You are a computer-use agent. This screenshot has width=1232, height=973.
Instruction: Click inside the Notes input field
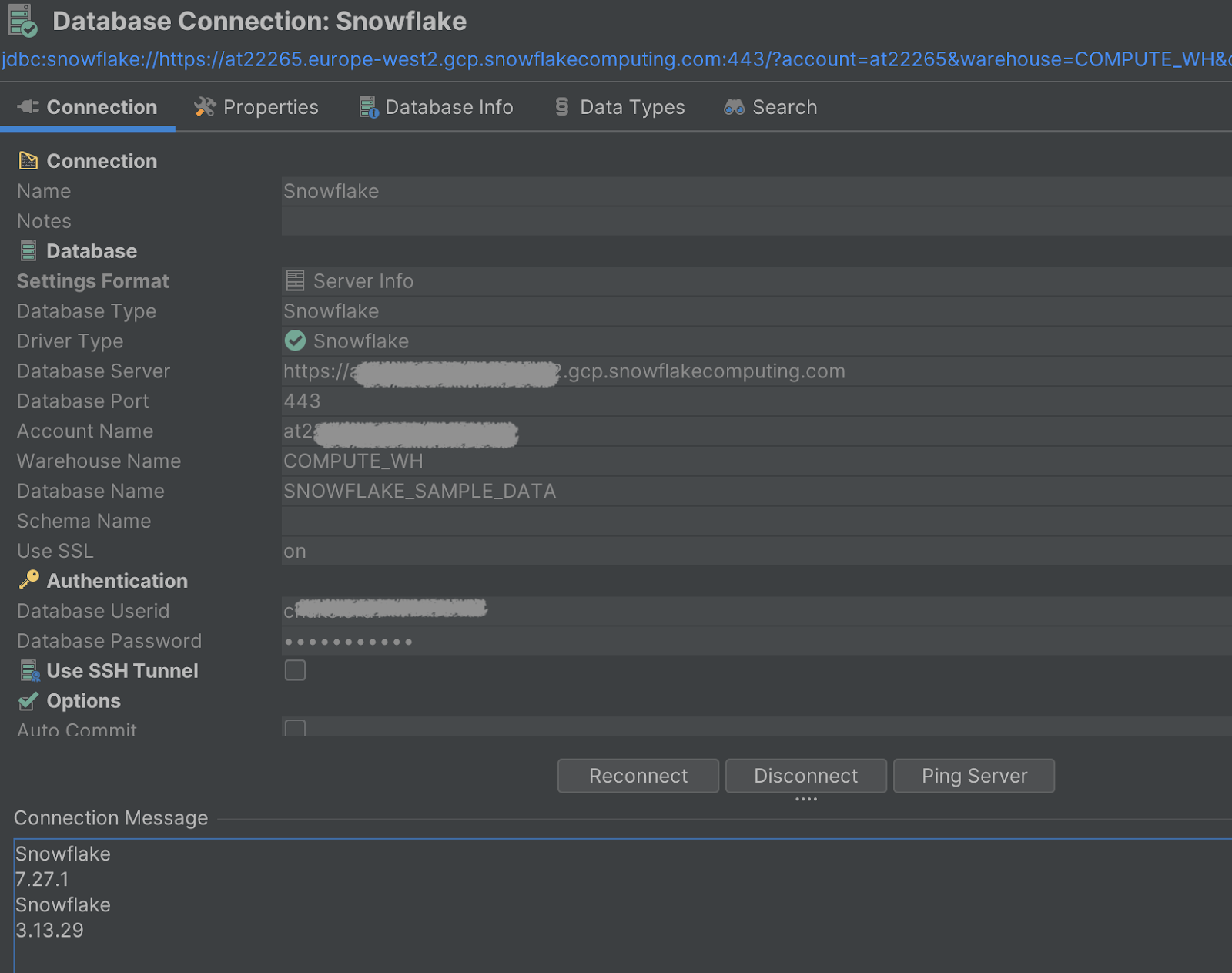pyautogui.click(x=539, y=221)
